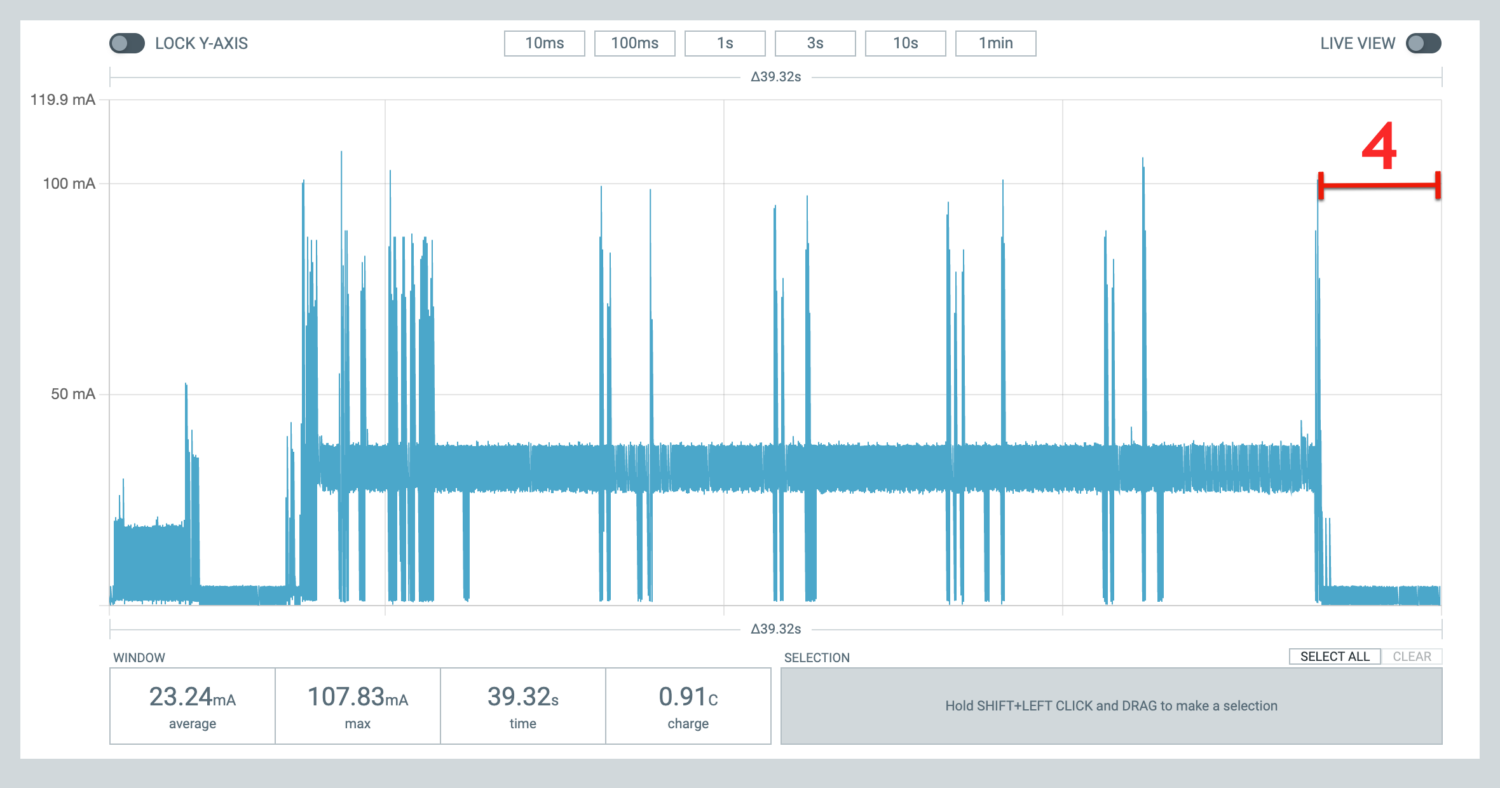The image size is (1500, 788).
Task: Click the shift-drag selection instruction panel
Action: [x=1111, y=705]
